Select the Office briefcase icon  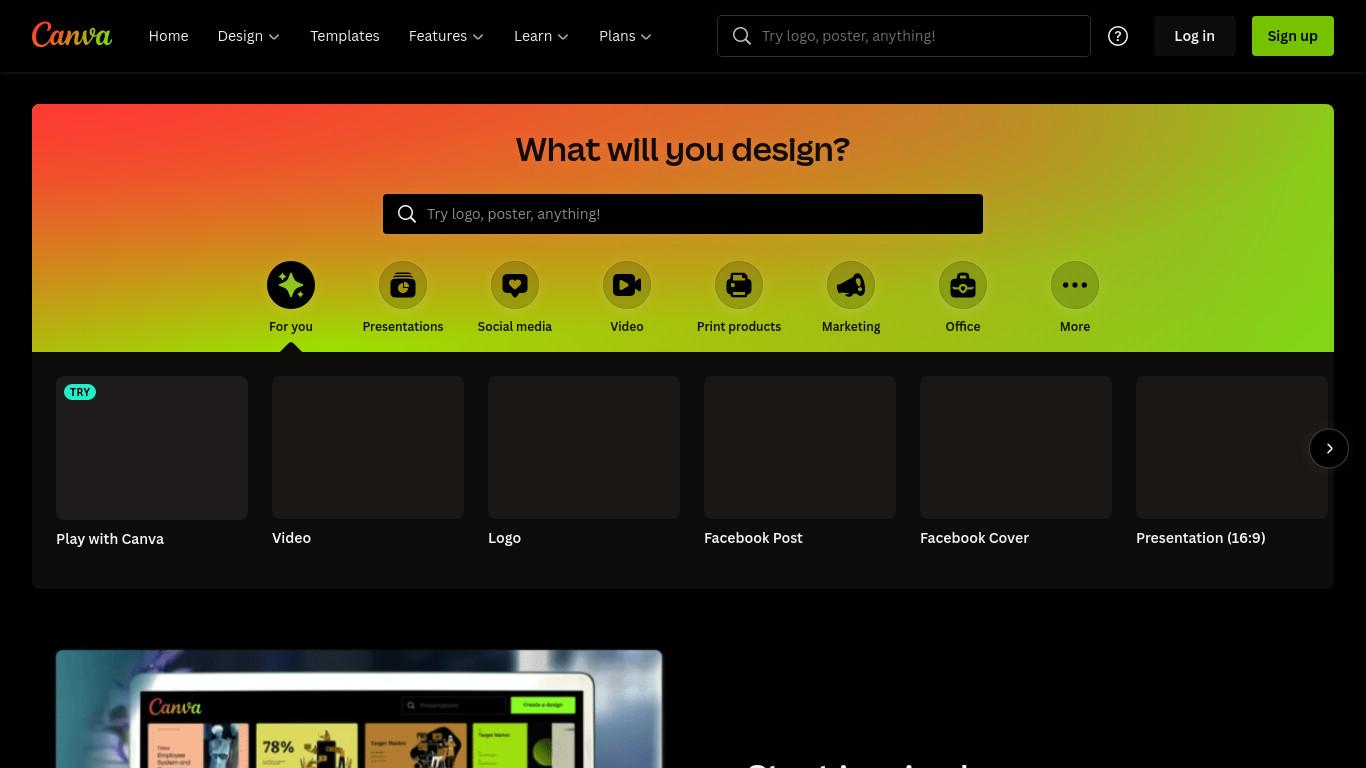[963, 285]
